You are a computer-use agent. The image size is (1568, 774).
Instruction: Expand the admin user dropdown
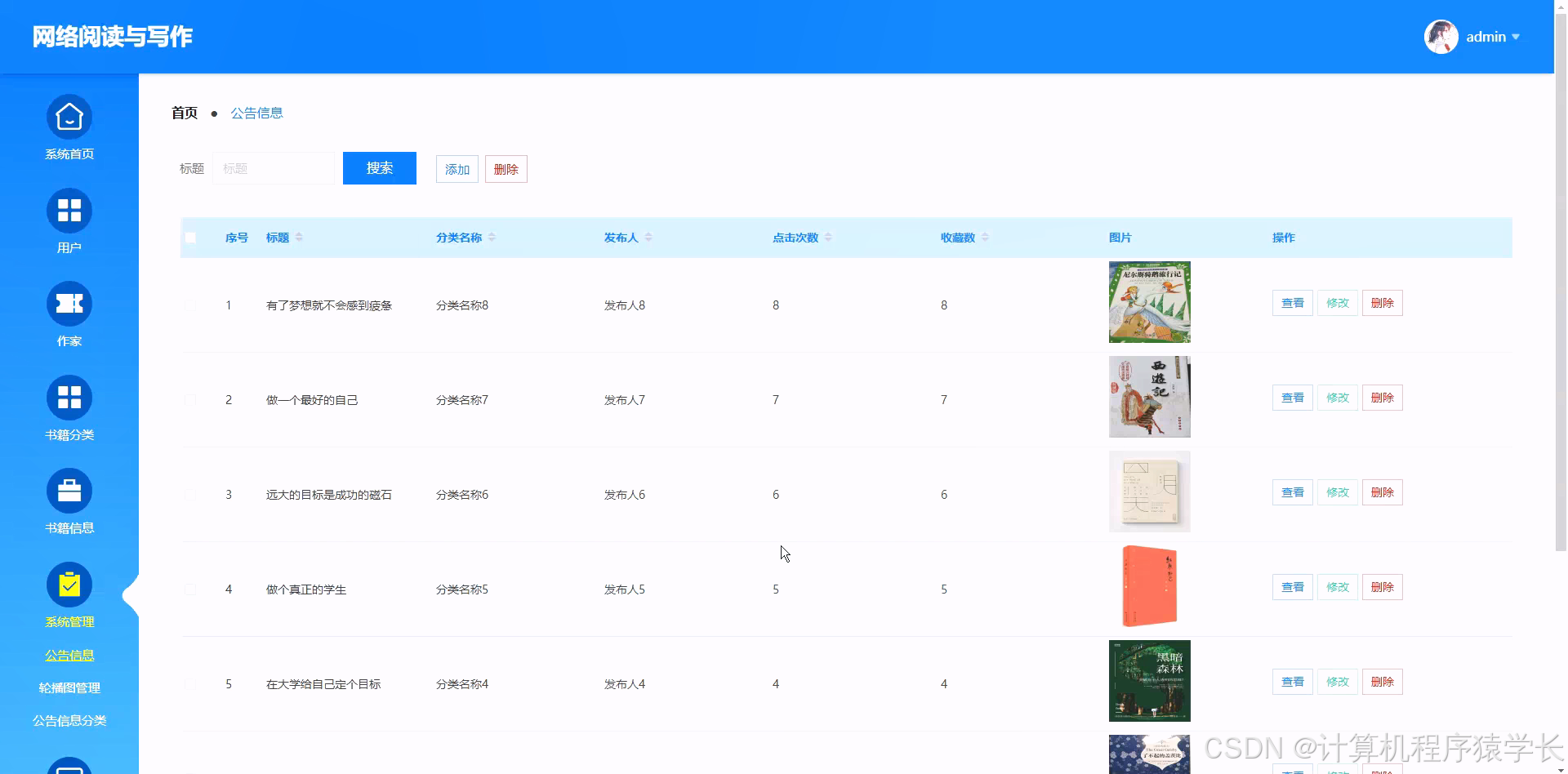(1516, 37)
